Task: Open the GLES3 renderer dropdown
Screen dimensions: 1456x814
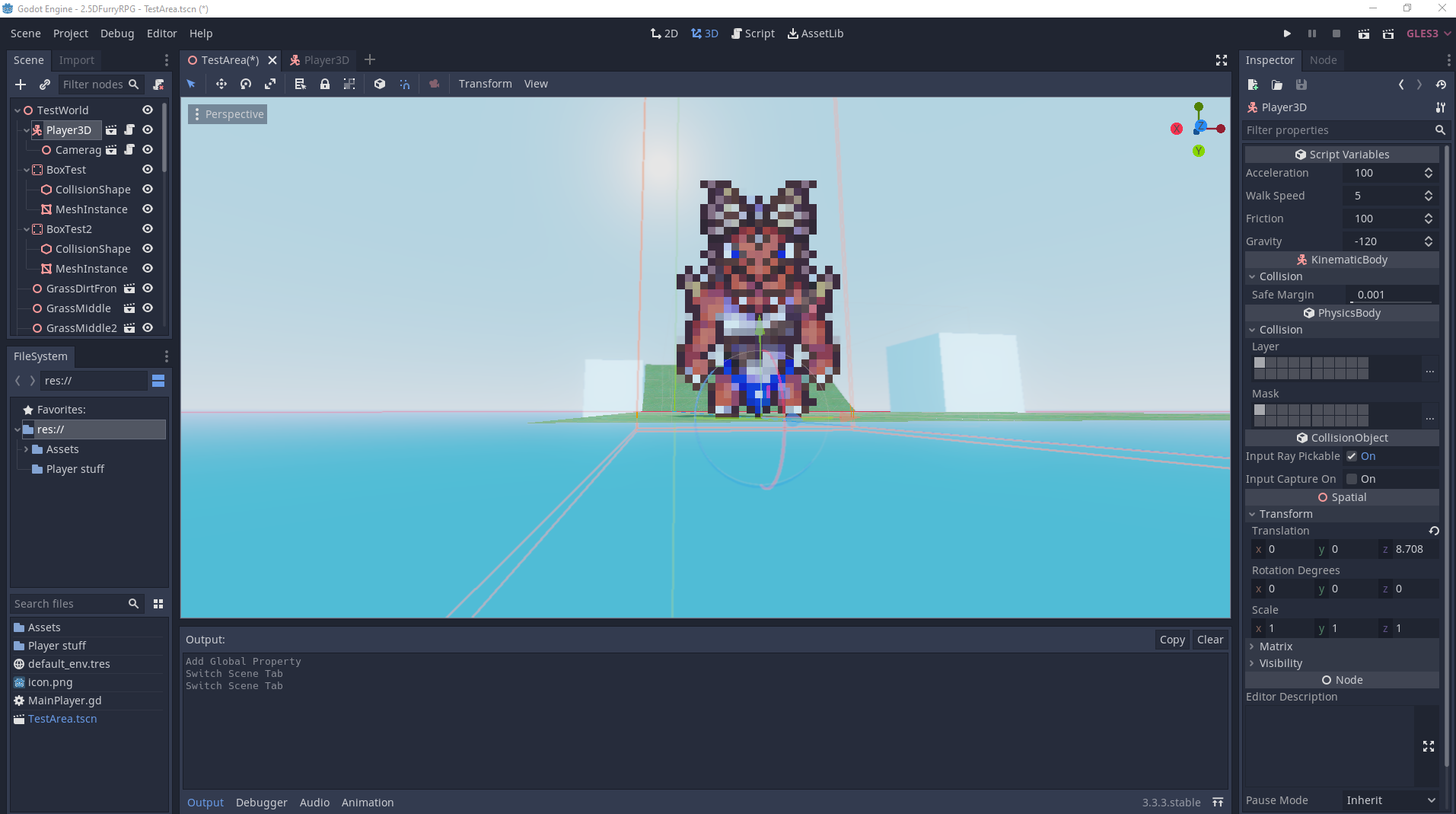Action: click(x=1429, y=34)
